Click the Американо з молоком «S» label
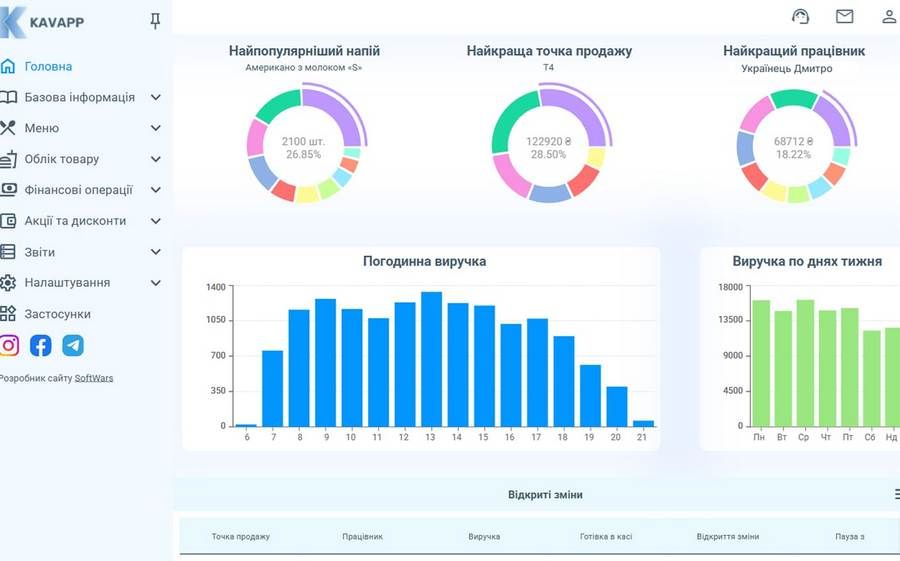Screen dimensions: 900x561 click(x=304, y=68)
